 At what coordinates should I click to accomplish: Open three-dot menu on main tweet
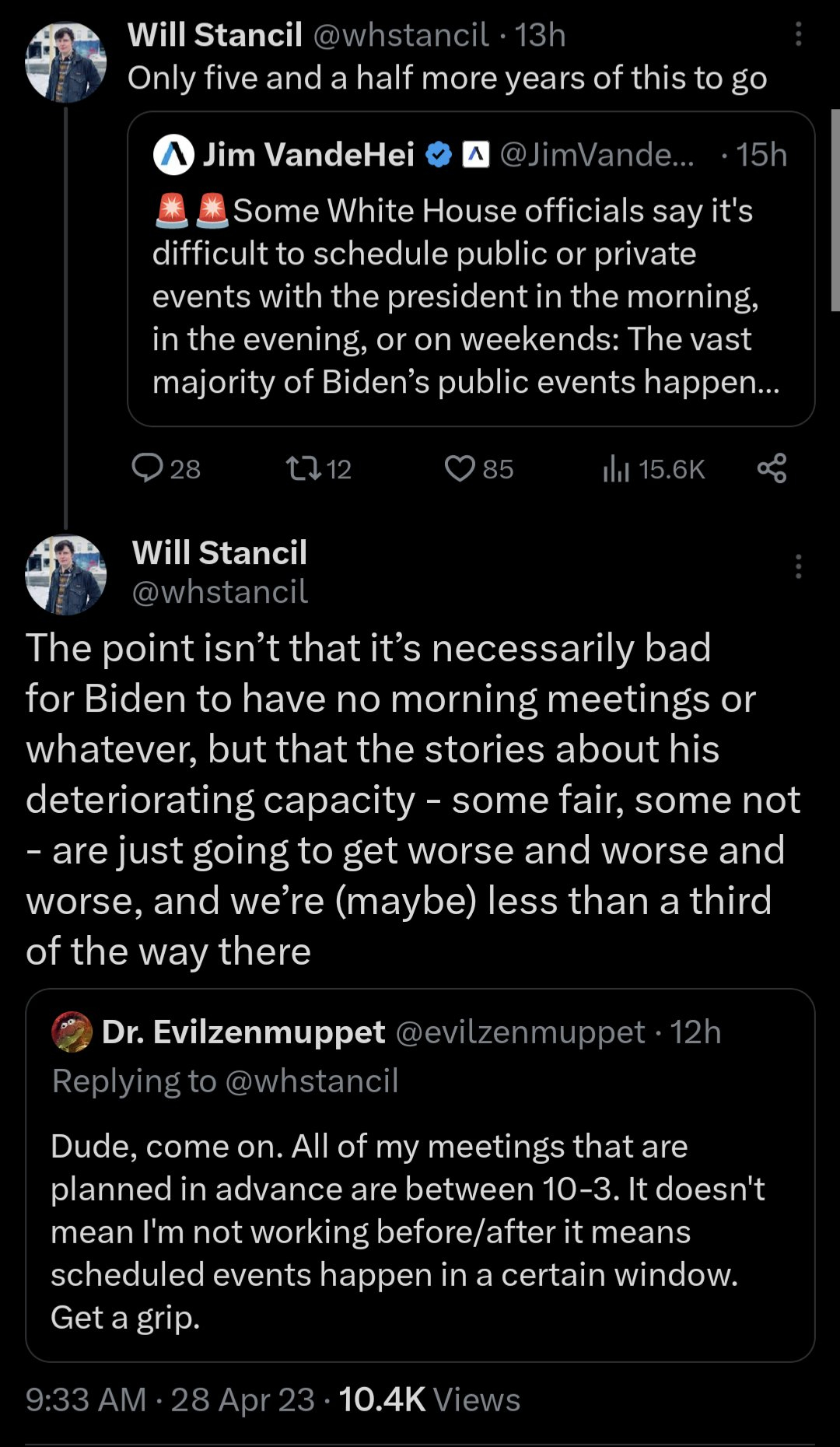coord(798,566)
